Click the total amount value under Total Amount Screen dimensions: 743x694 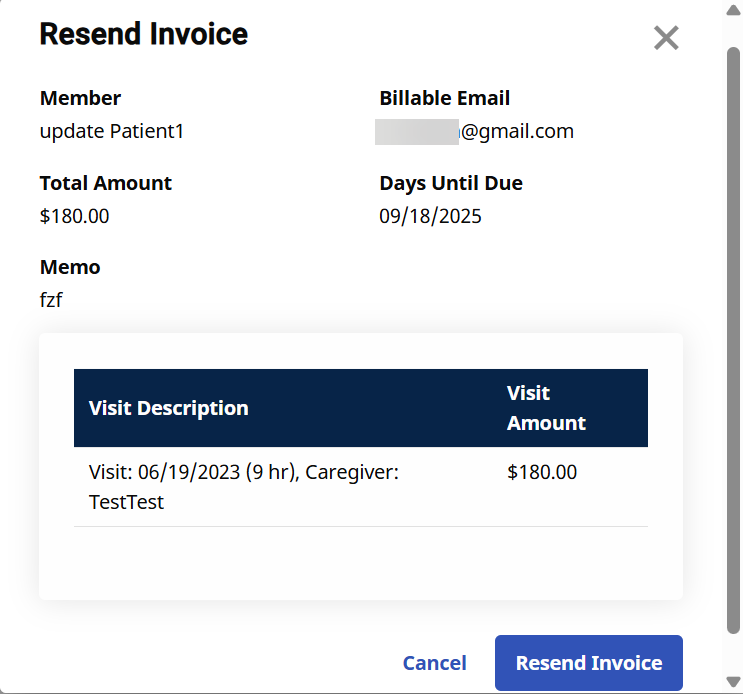pyautogui.click(x=75, y=216)
